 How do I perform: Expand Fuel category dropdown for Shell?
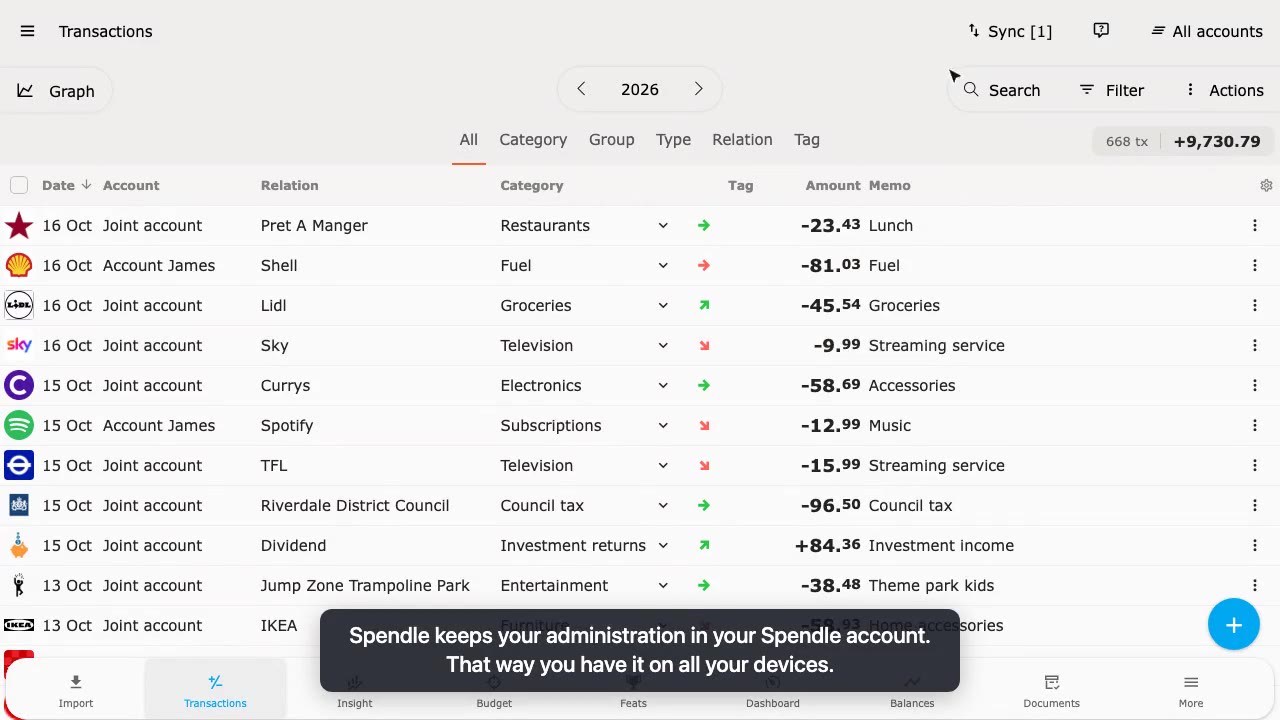click(663, 265)
